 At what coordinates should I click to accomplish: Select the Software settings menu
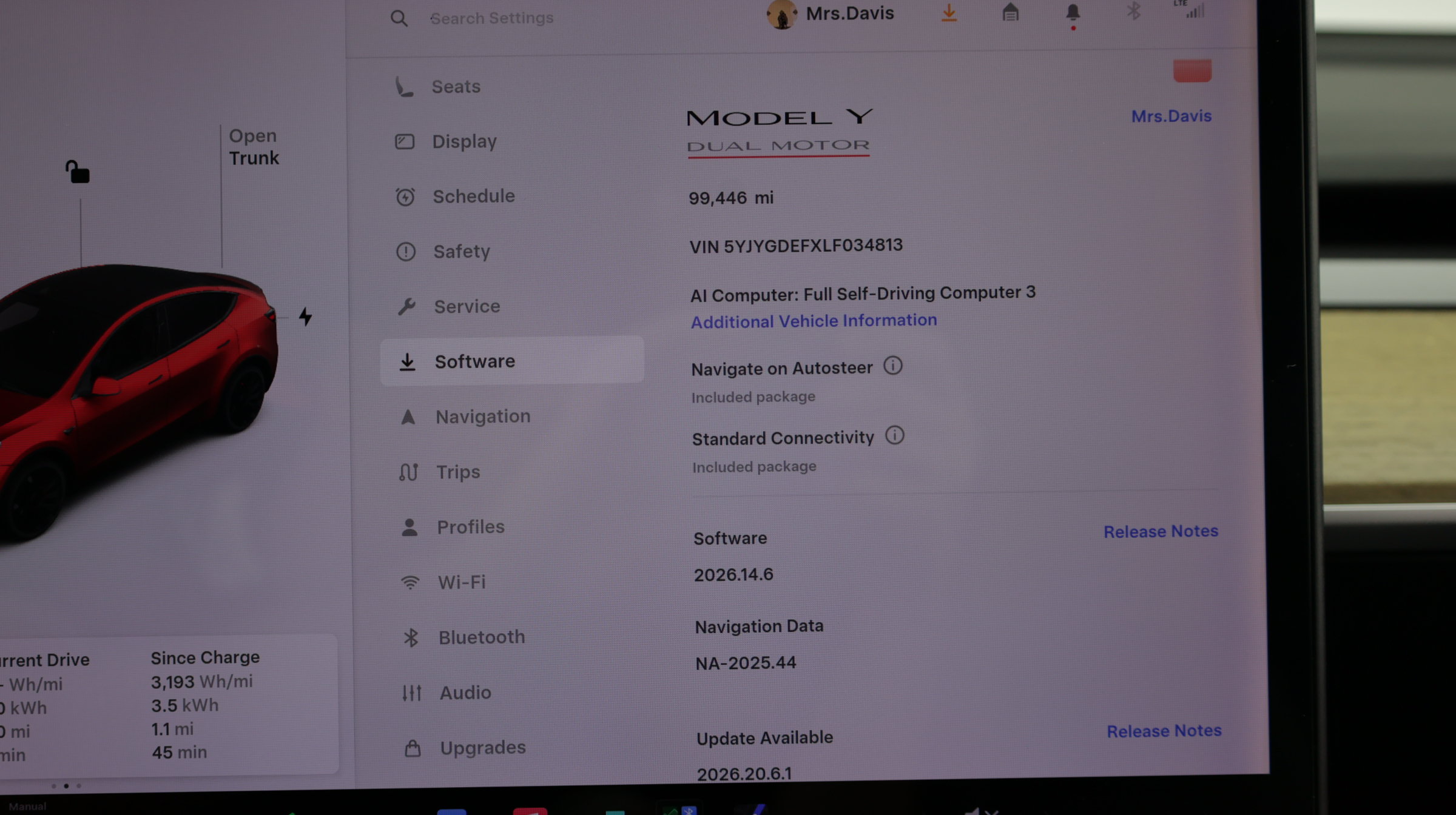pos(513,361)
